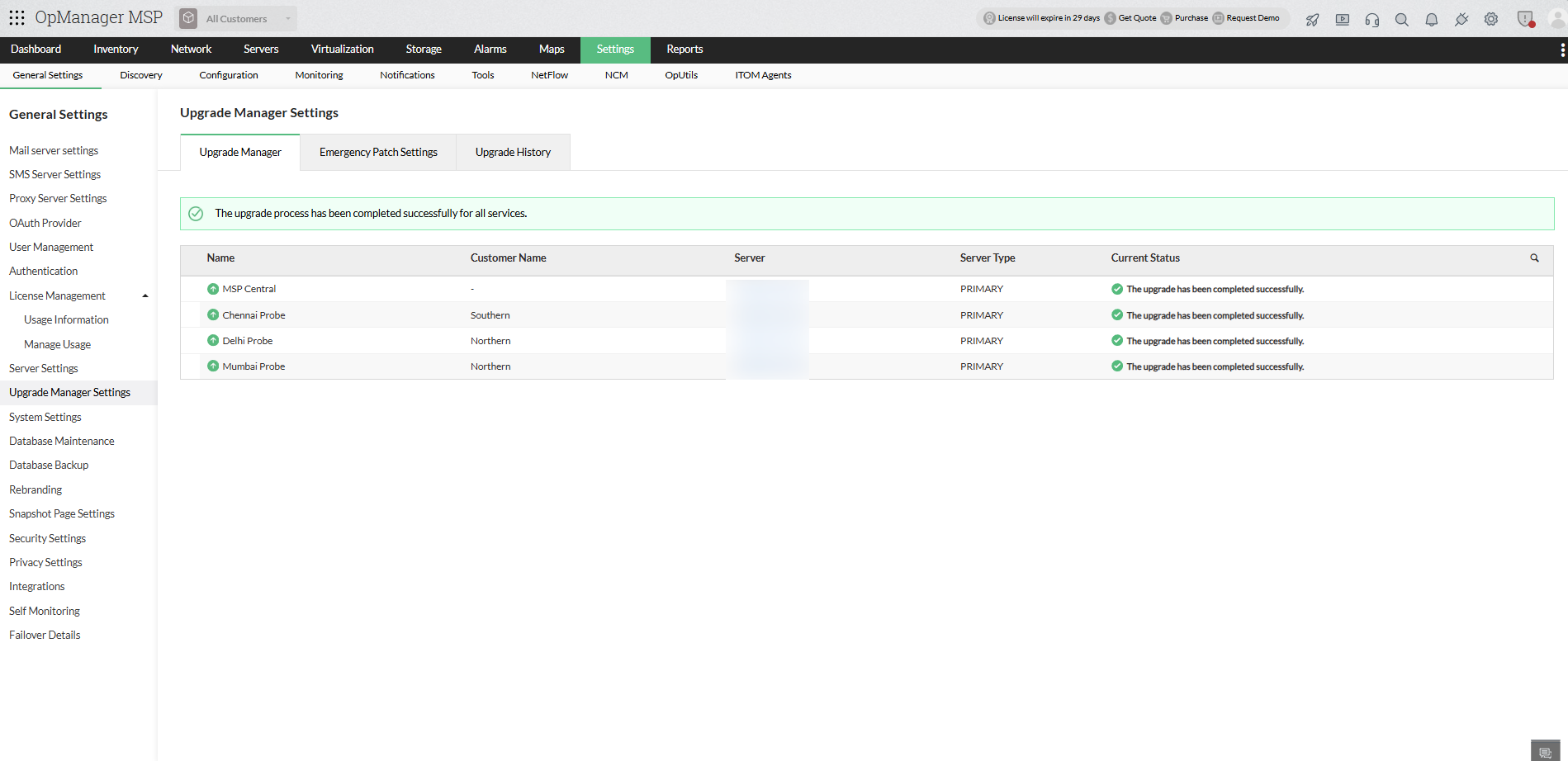This screenshot has width=1568, height=761.
Task: Click the green check icon in success banner
Action: click(196, 214)
